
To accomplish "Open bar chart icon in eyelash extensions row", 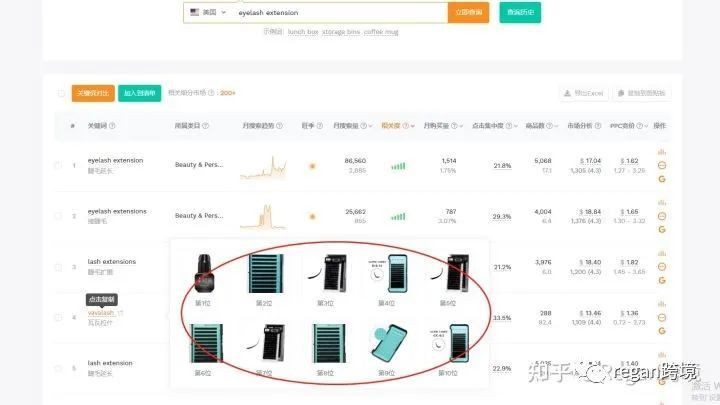I will [x=662, y=202].
